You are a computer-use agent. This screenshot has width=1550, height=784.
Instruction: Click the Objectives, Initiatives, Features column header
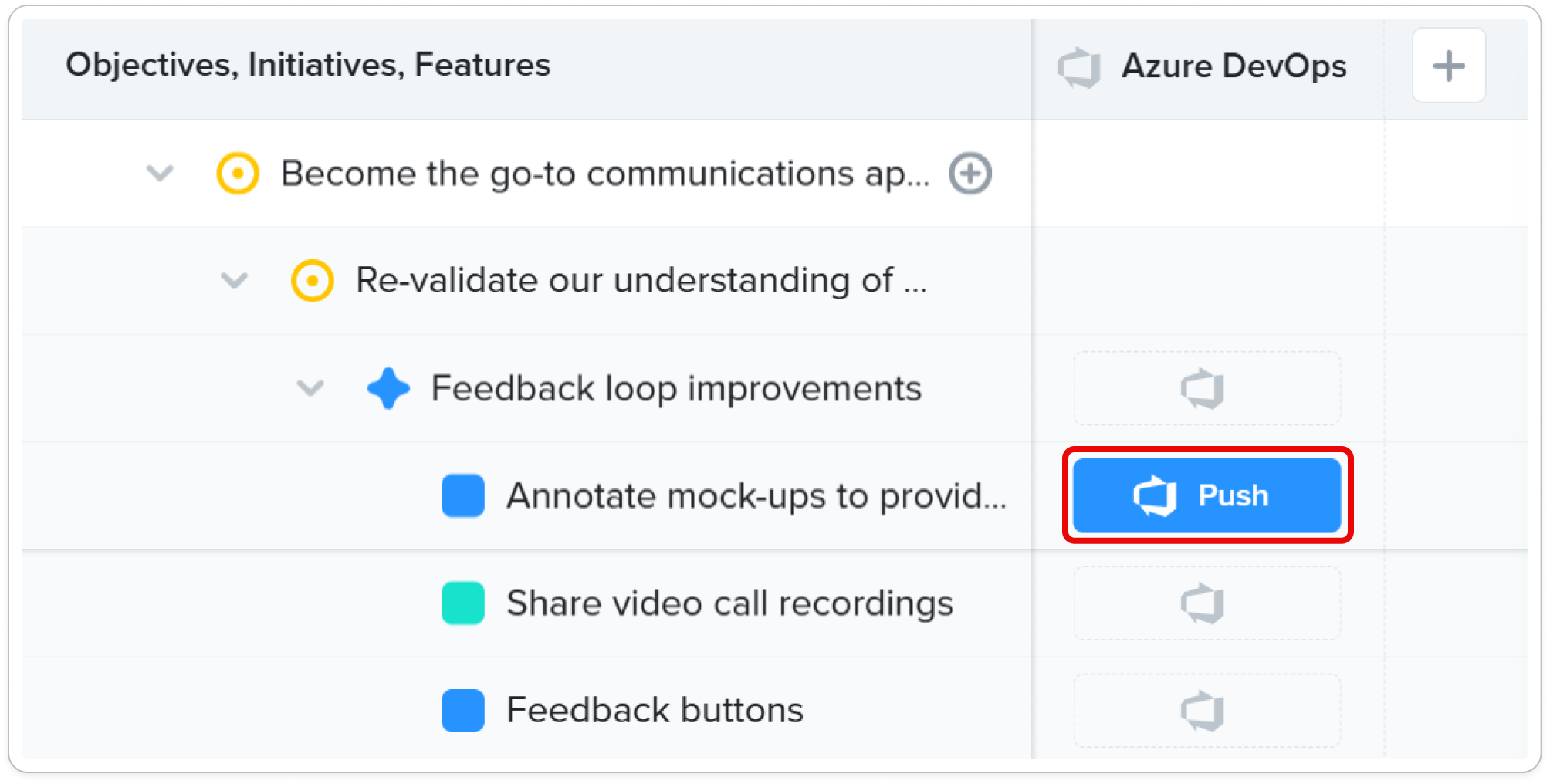308,65
